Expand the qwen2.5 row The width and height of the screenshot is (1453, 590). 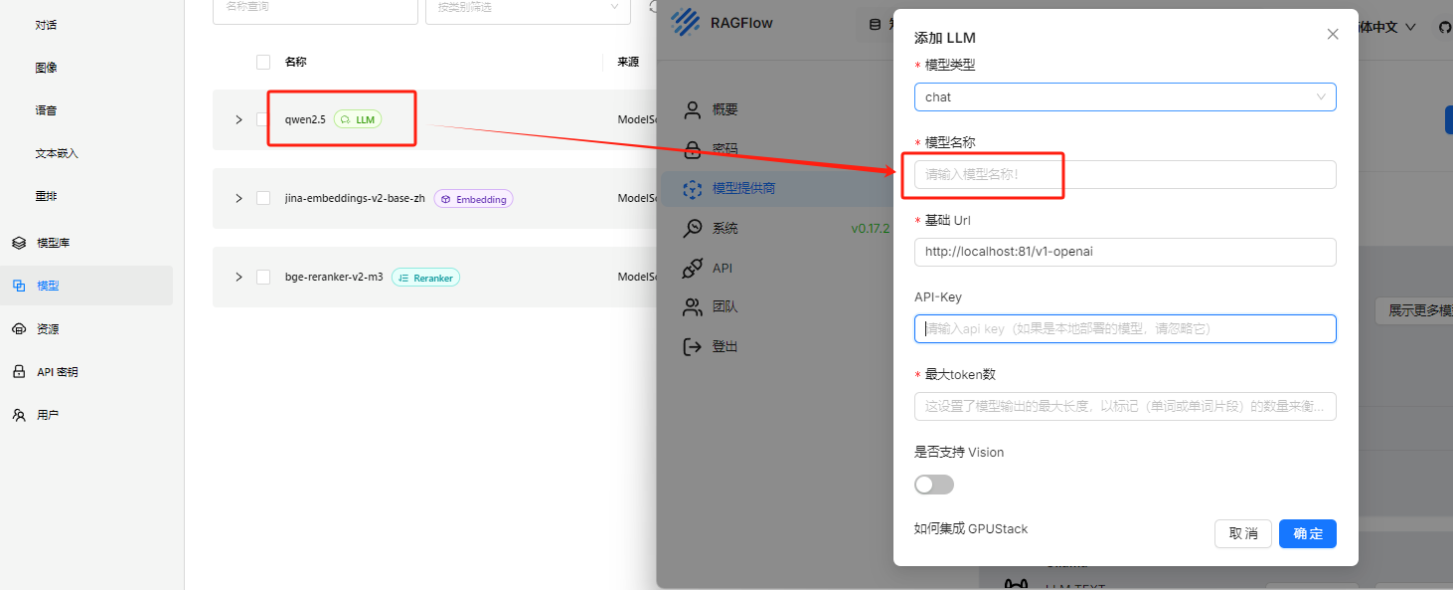point(238,120)
